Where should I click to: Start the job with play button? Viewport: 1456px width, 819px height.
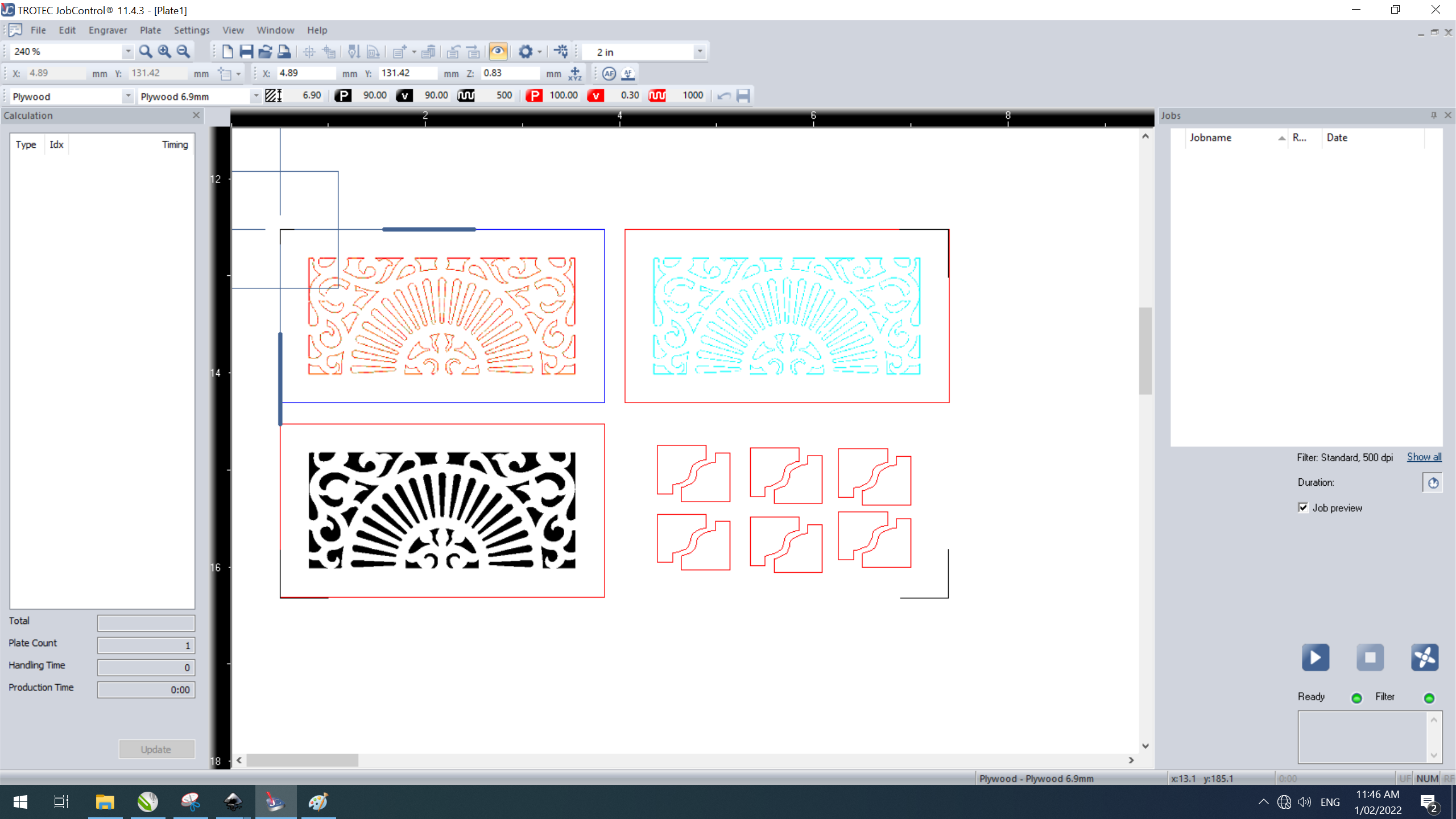(1315, 657)
